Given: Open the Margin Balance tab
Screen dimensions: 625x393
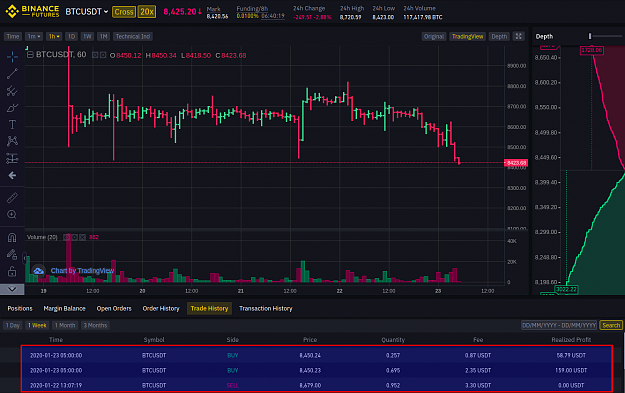Looking at the screenshot, I should click(65, 309).
